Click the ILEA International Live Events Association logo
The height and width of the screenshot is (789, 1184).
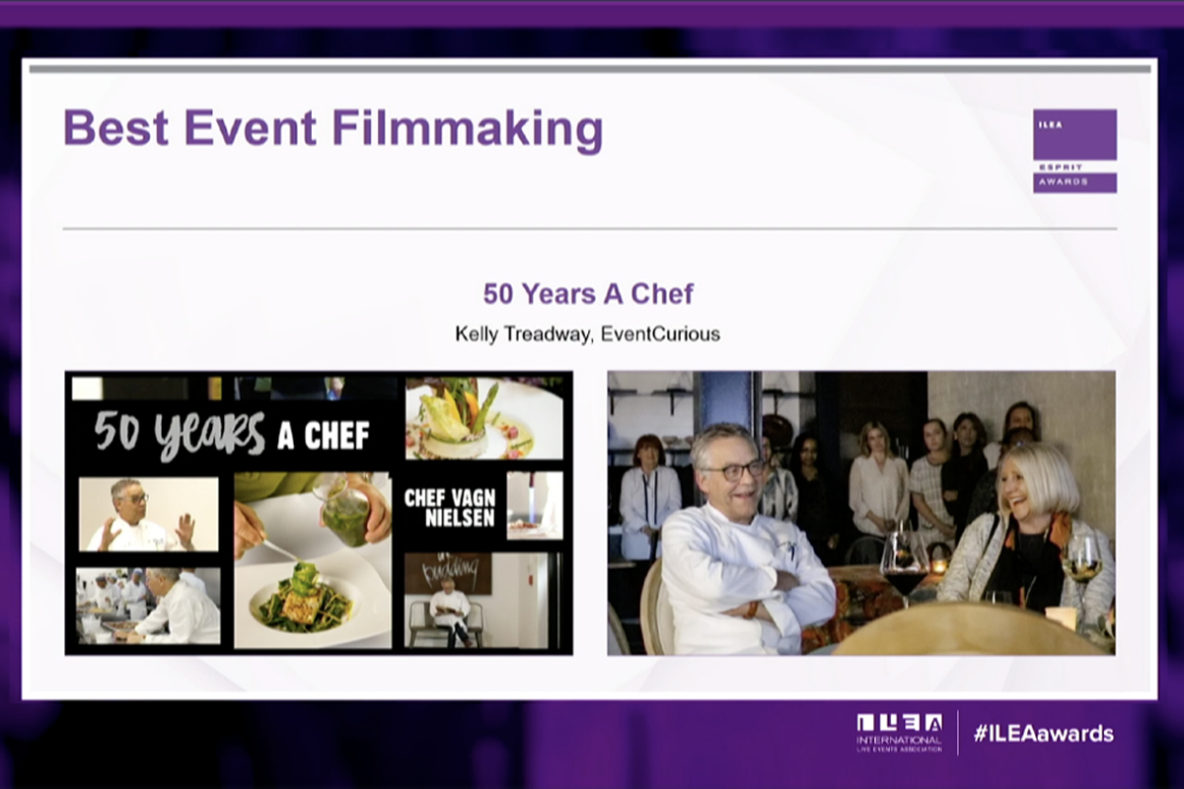[898, 733]
